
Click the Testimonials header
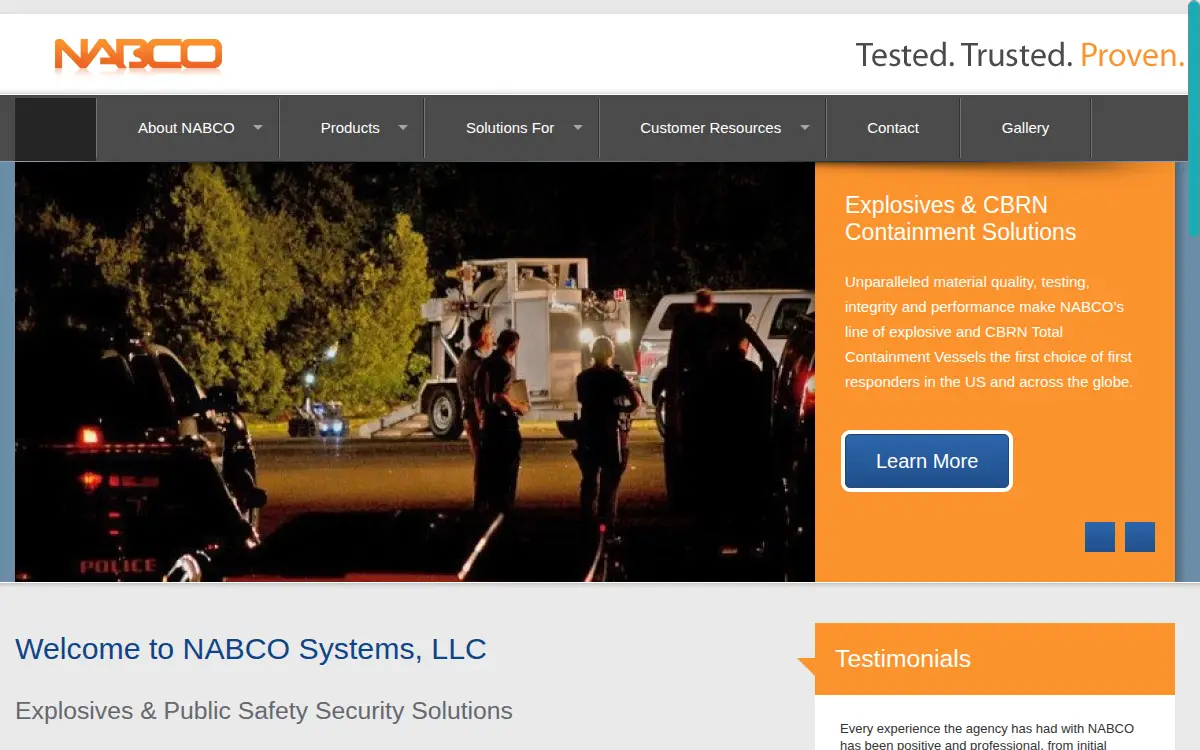[x=995, y=659]
